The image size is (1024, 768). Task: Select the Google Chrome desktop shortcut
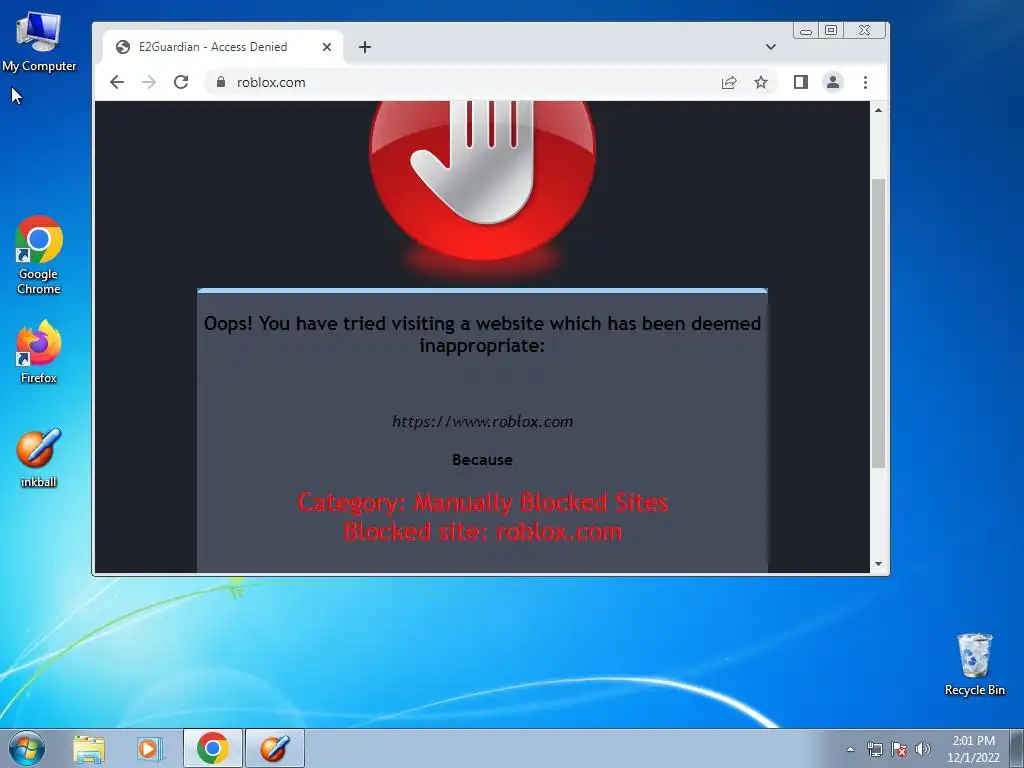(39, 255)
